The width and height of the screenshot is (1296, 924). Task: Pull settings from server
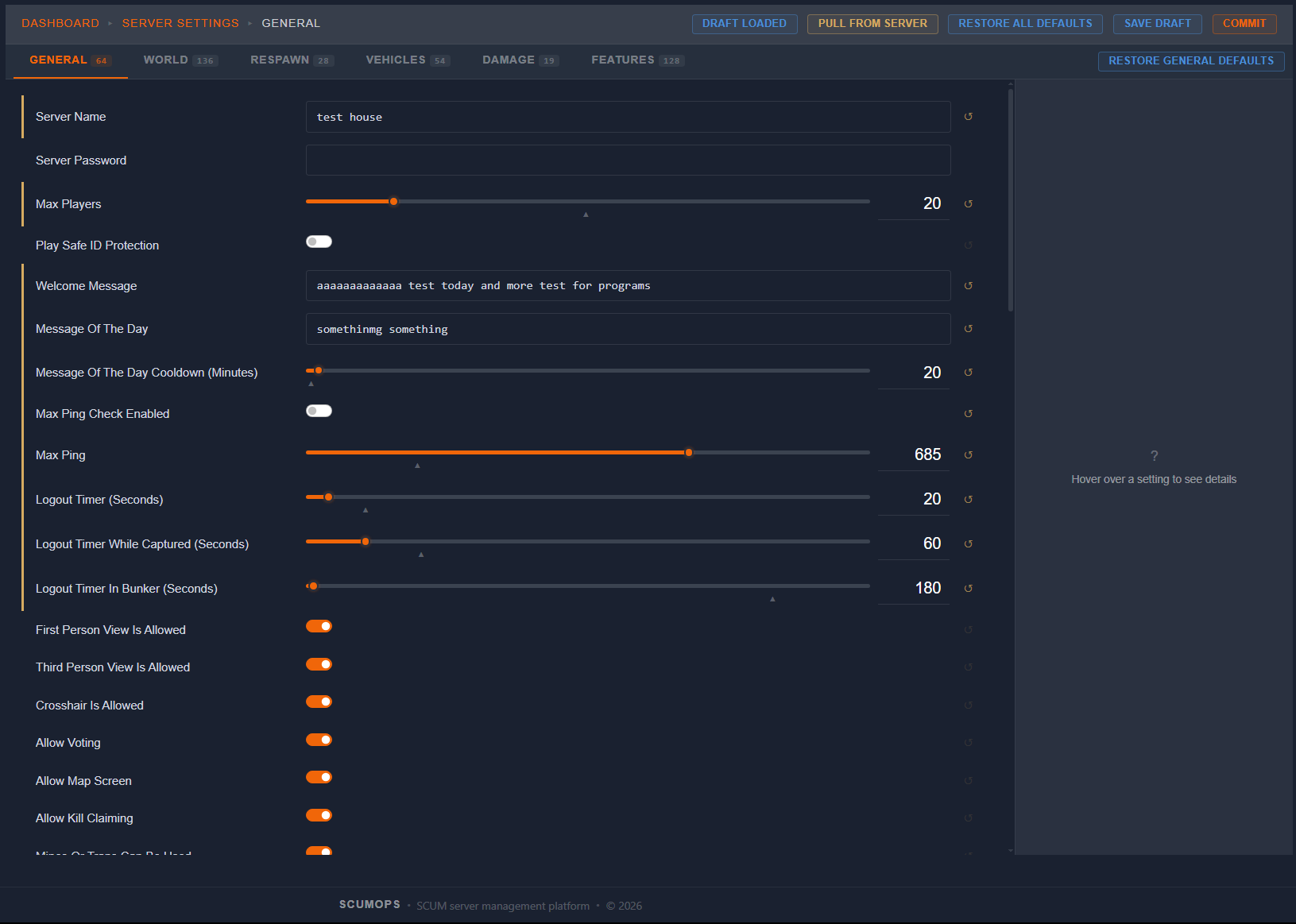point(872,24)
